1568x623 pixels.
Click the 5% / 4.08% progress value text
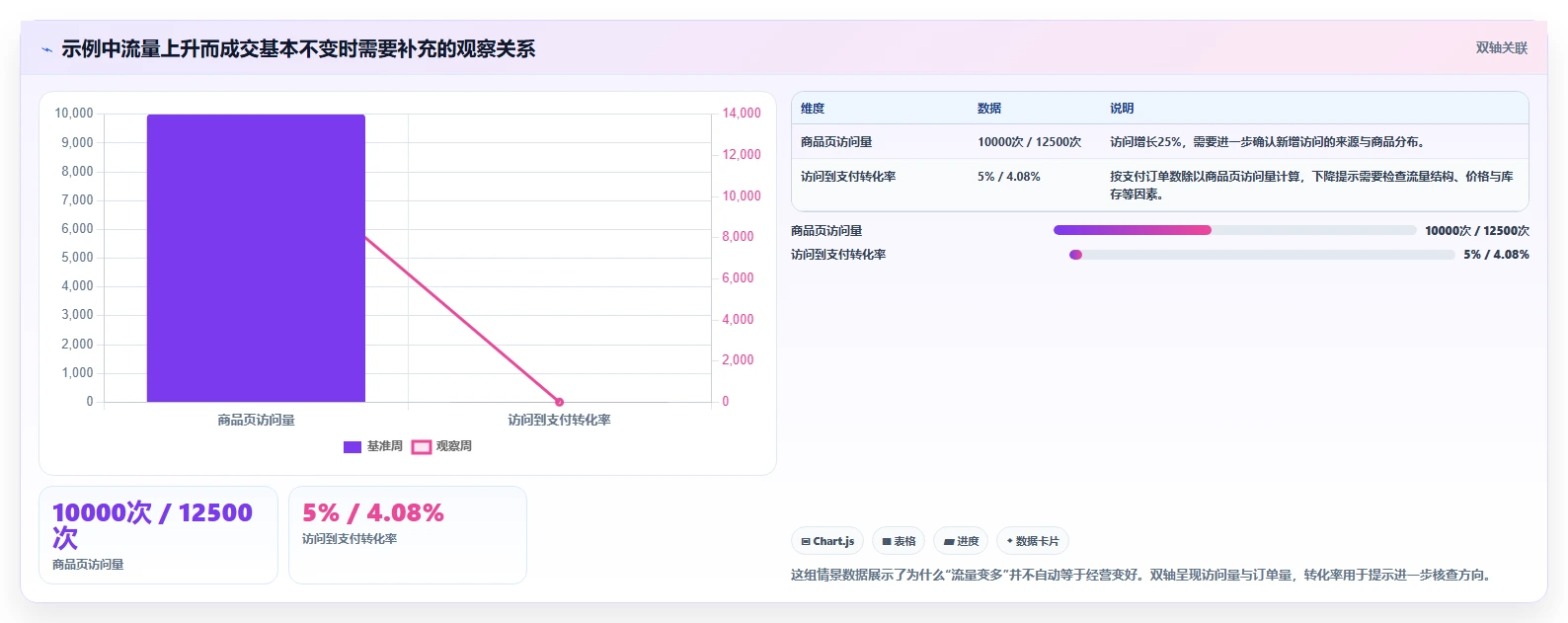click(x=1497, y=255)
